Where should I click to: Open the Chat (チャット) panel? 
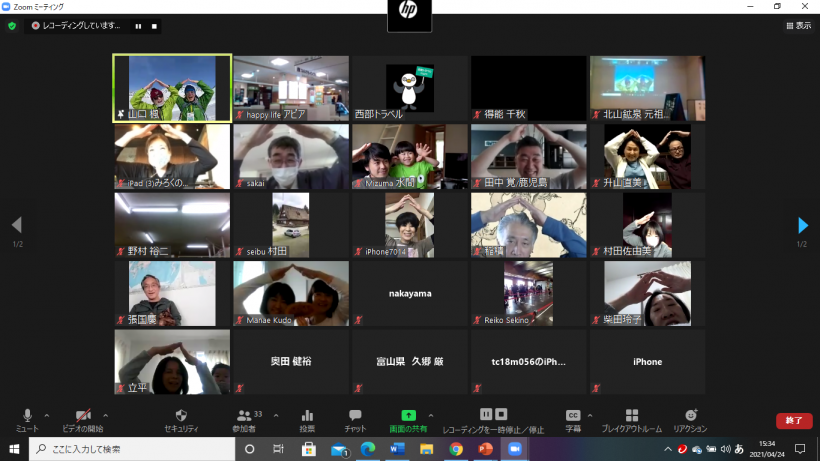coord(355,419)
